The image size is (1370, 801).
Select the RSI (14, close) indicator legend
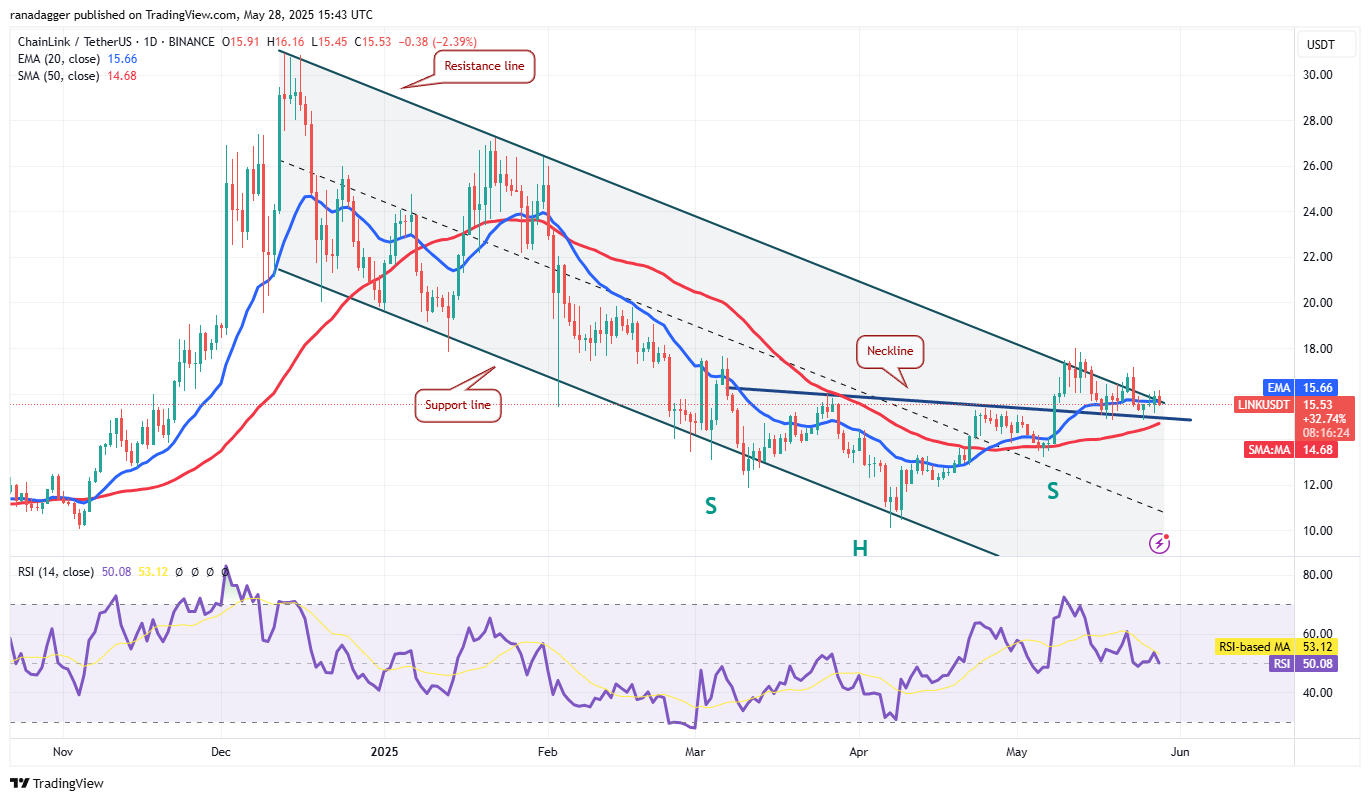point(54,572)
